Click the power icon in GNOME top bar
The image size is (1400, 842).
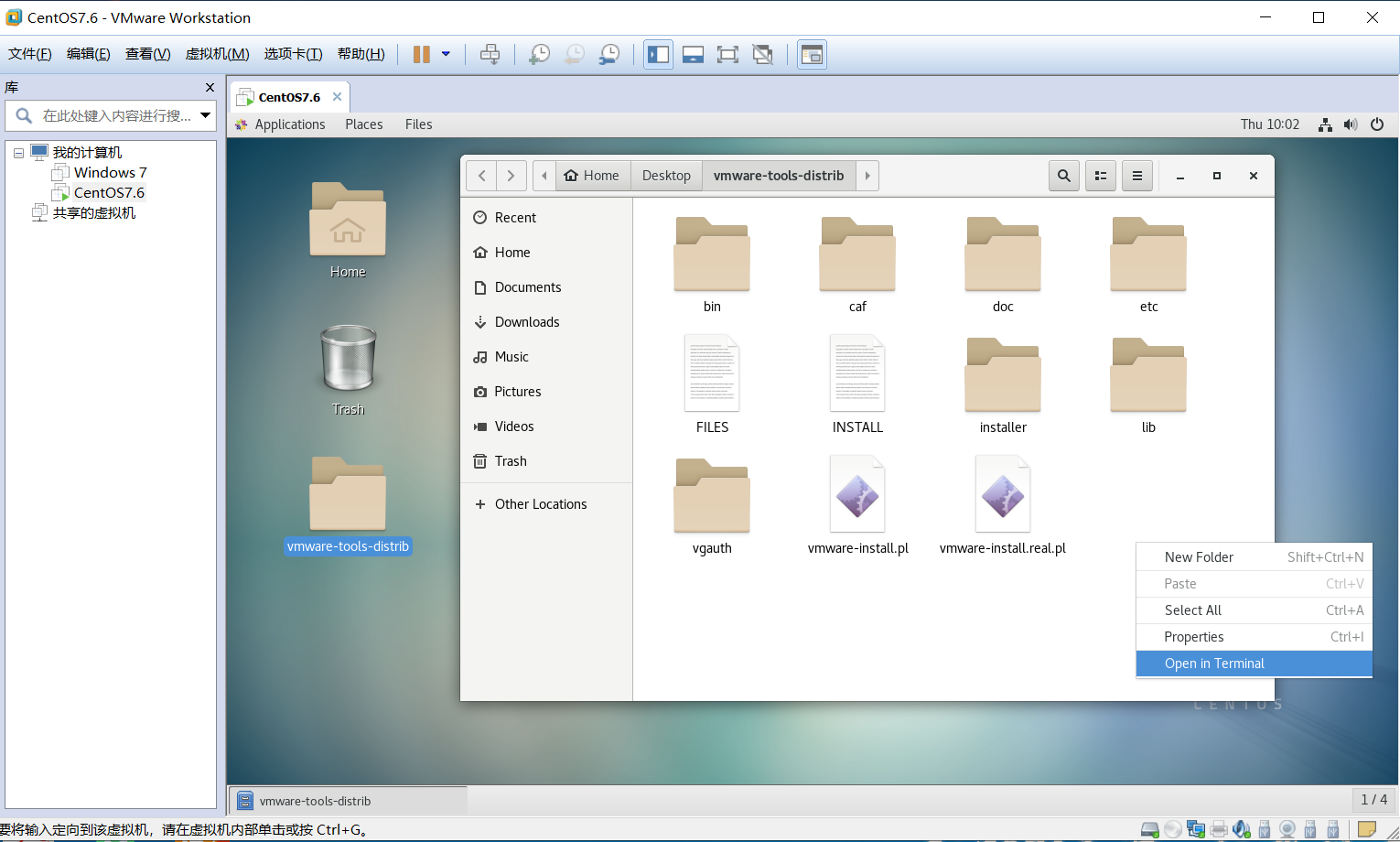pos(1377,124)
